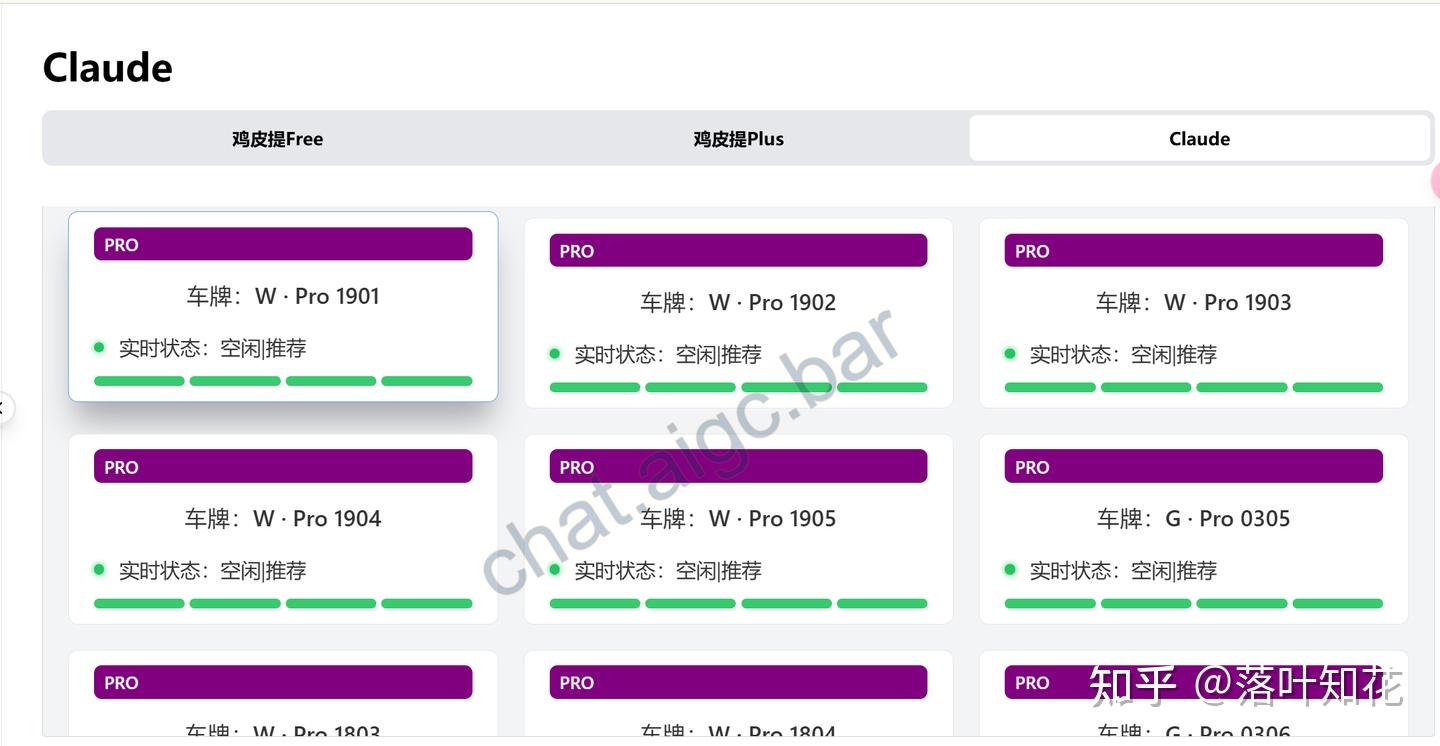
Task: Switch to the 鸡皮提Free tab
Action: pos(277,139)
